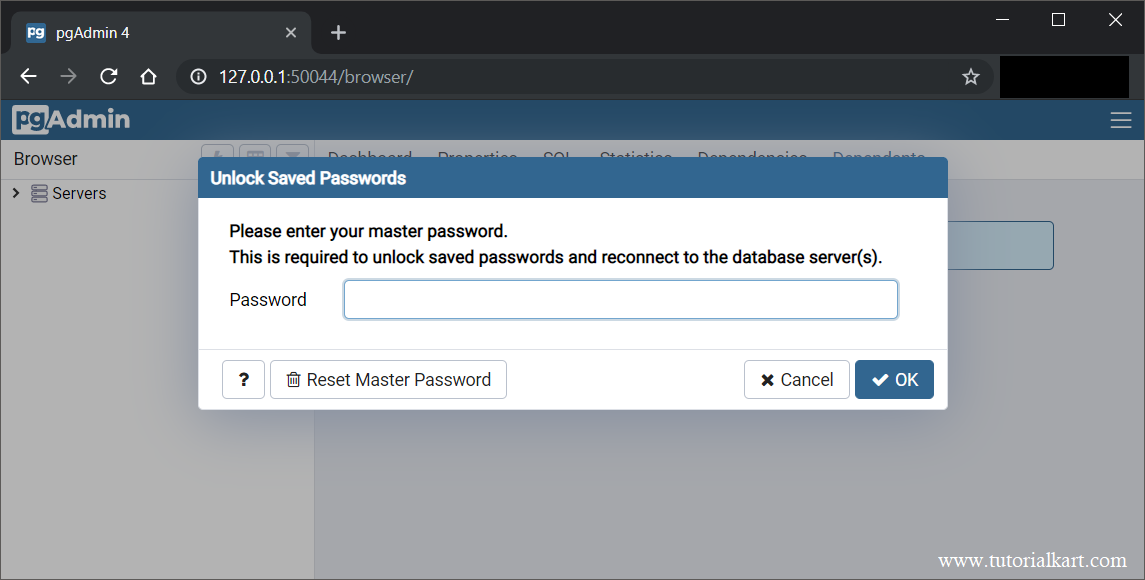Click the filter dropdown arrow above the dialog
Image resolution: width=1145 pixels, height=580 pixels.
293,155
